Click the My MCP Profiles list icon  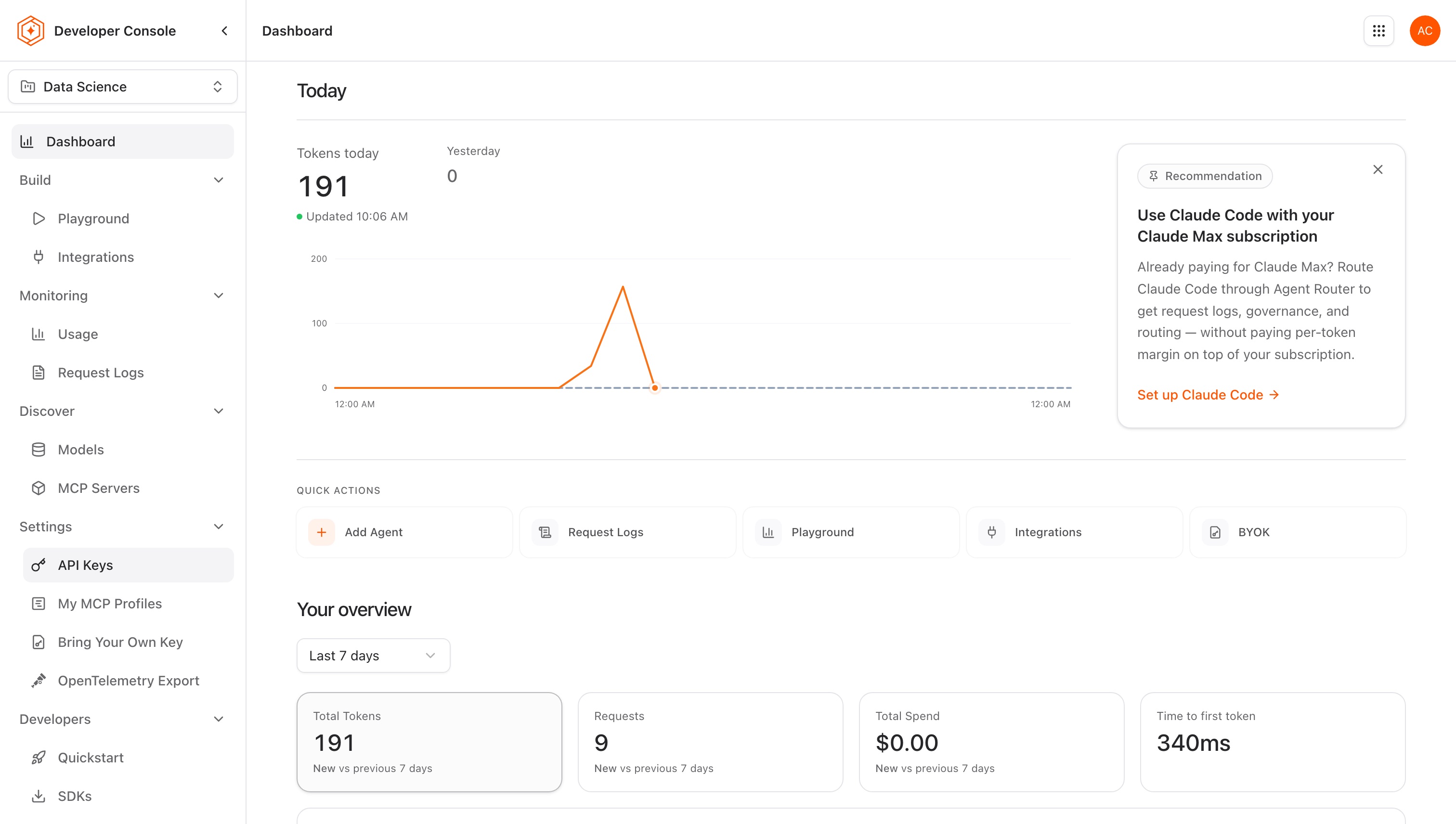(x=39, y=603)
